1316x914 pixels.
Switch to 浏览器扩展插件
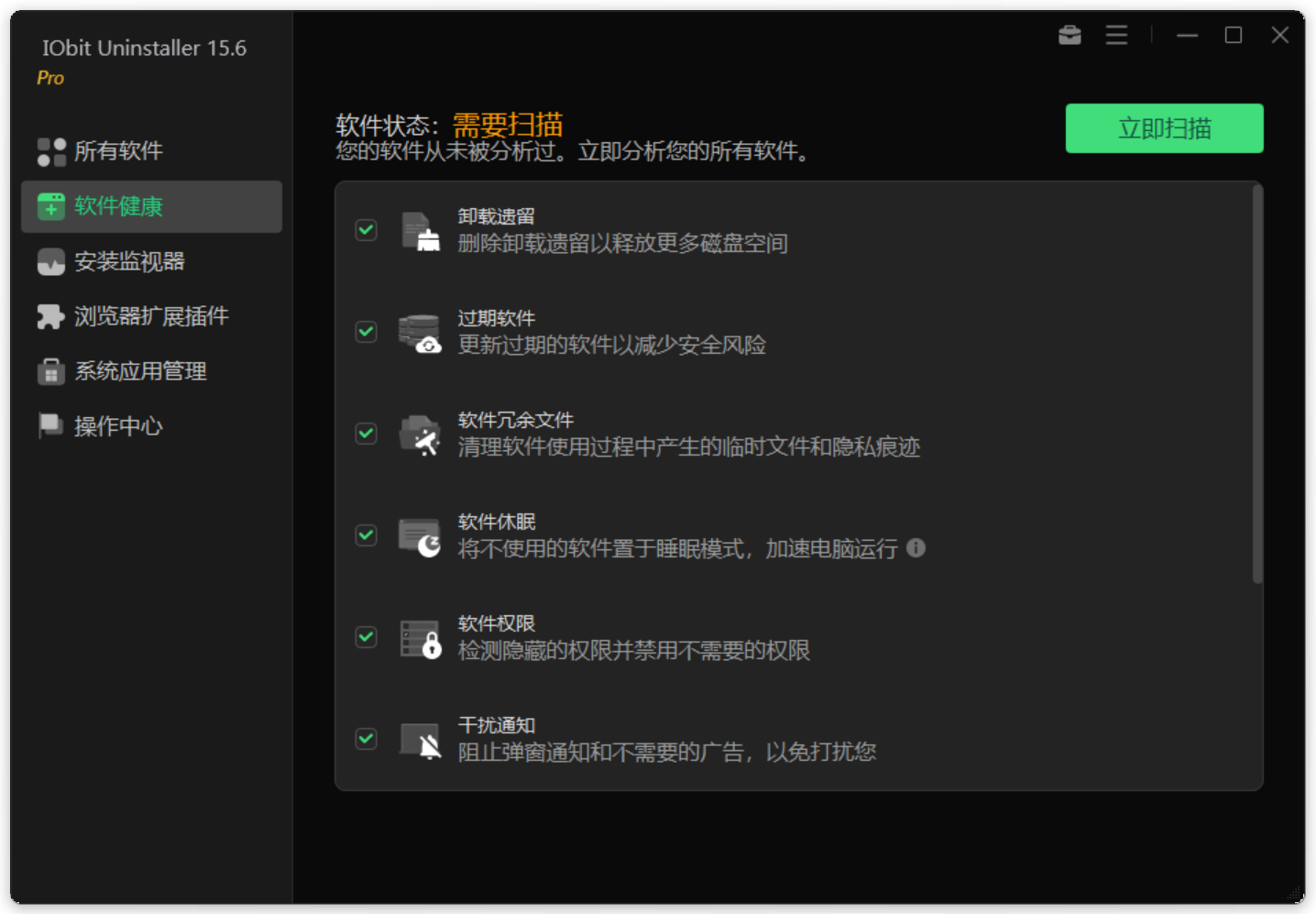[151, 317]
